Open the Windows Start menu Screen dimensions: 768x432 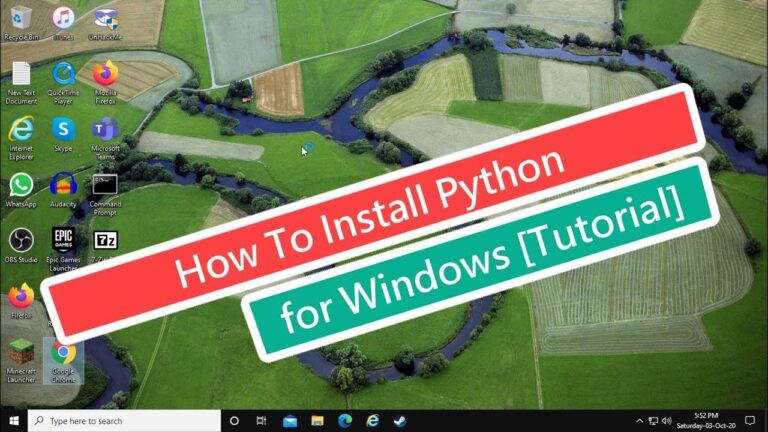(x=14, y=421)
